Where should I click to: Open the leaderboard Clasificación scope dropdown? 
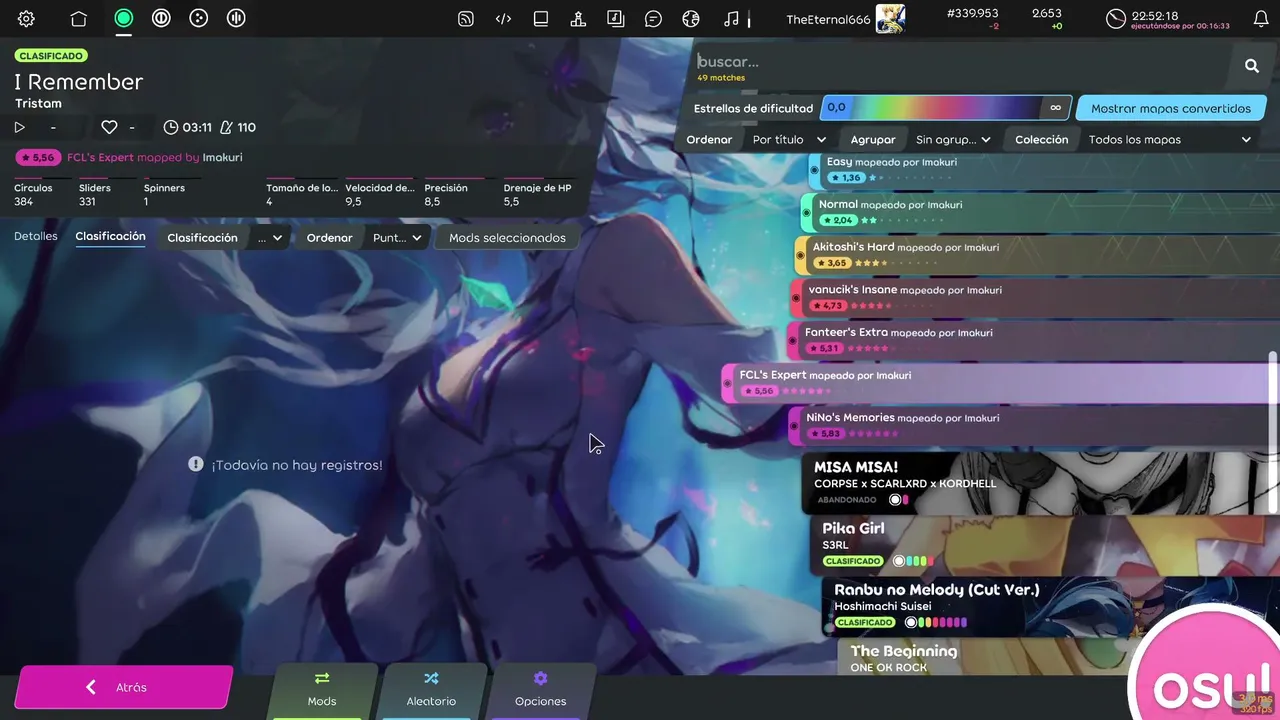[x=269, y=238]
